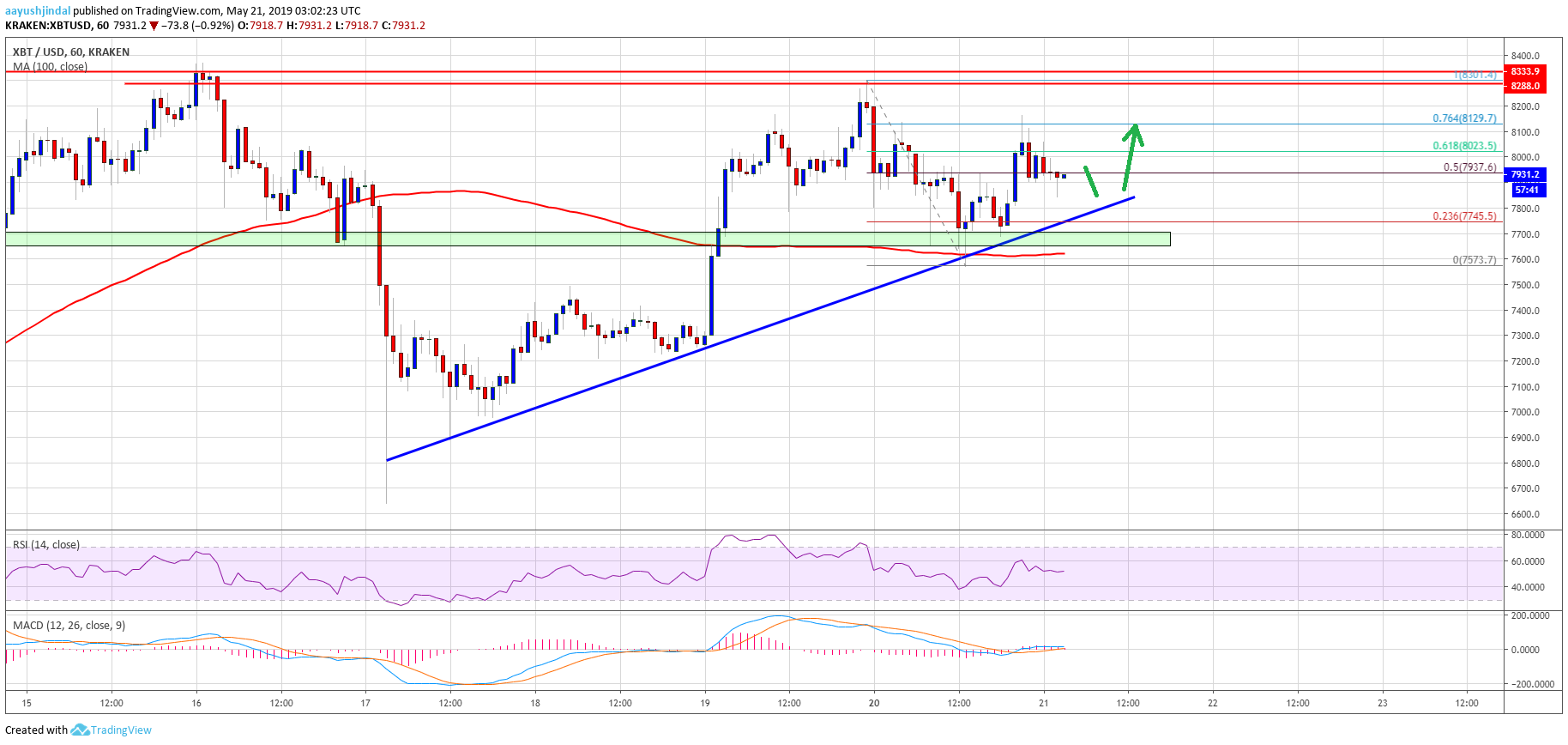Click date 20 on the time axis
The height and width of the screenshot is (745, 1568).
(874, 703)
